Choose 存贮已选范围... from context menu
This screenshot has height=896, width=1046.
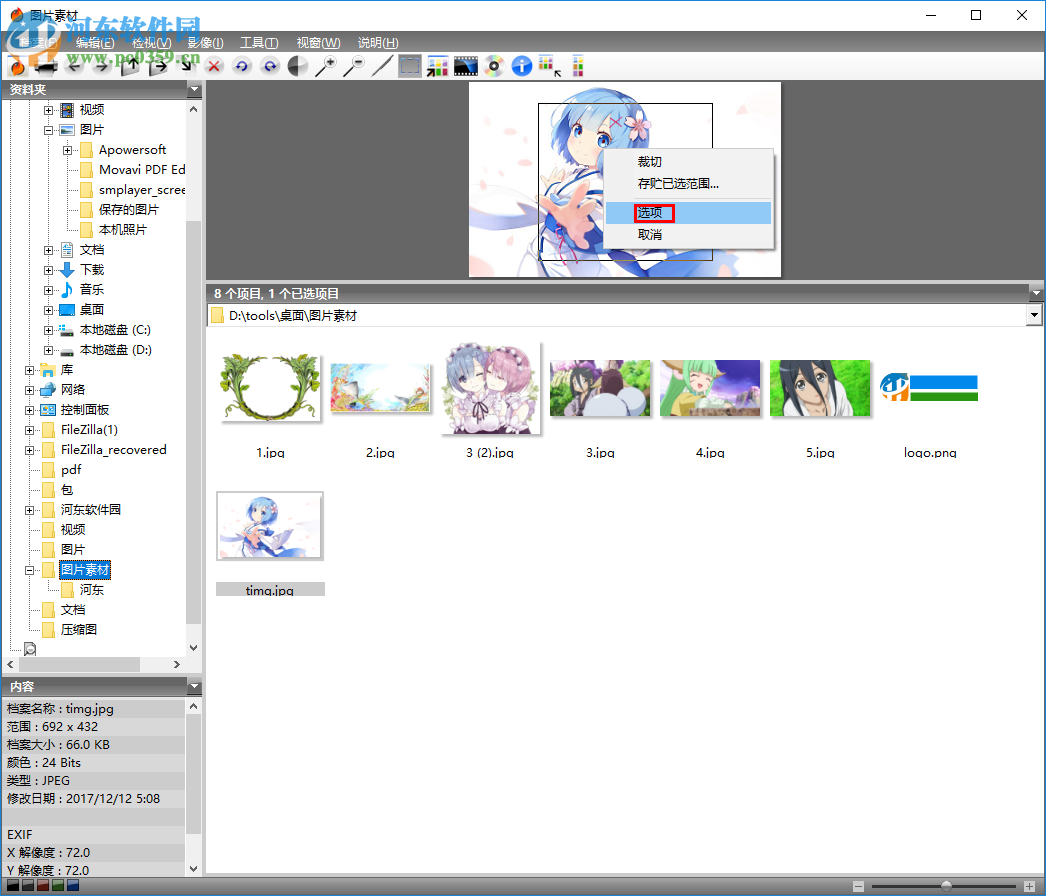click(x=688, y=183)
